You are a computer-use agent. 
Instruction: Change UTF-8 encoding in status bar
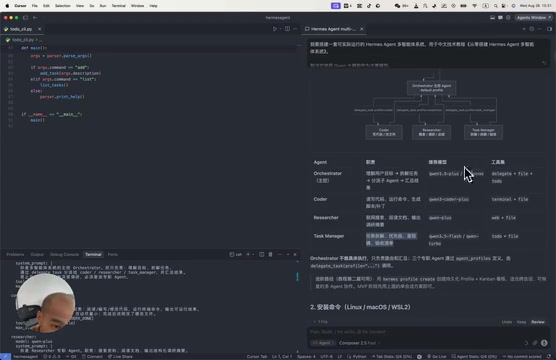pos(326,356)
